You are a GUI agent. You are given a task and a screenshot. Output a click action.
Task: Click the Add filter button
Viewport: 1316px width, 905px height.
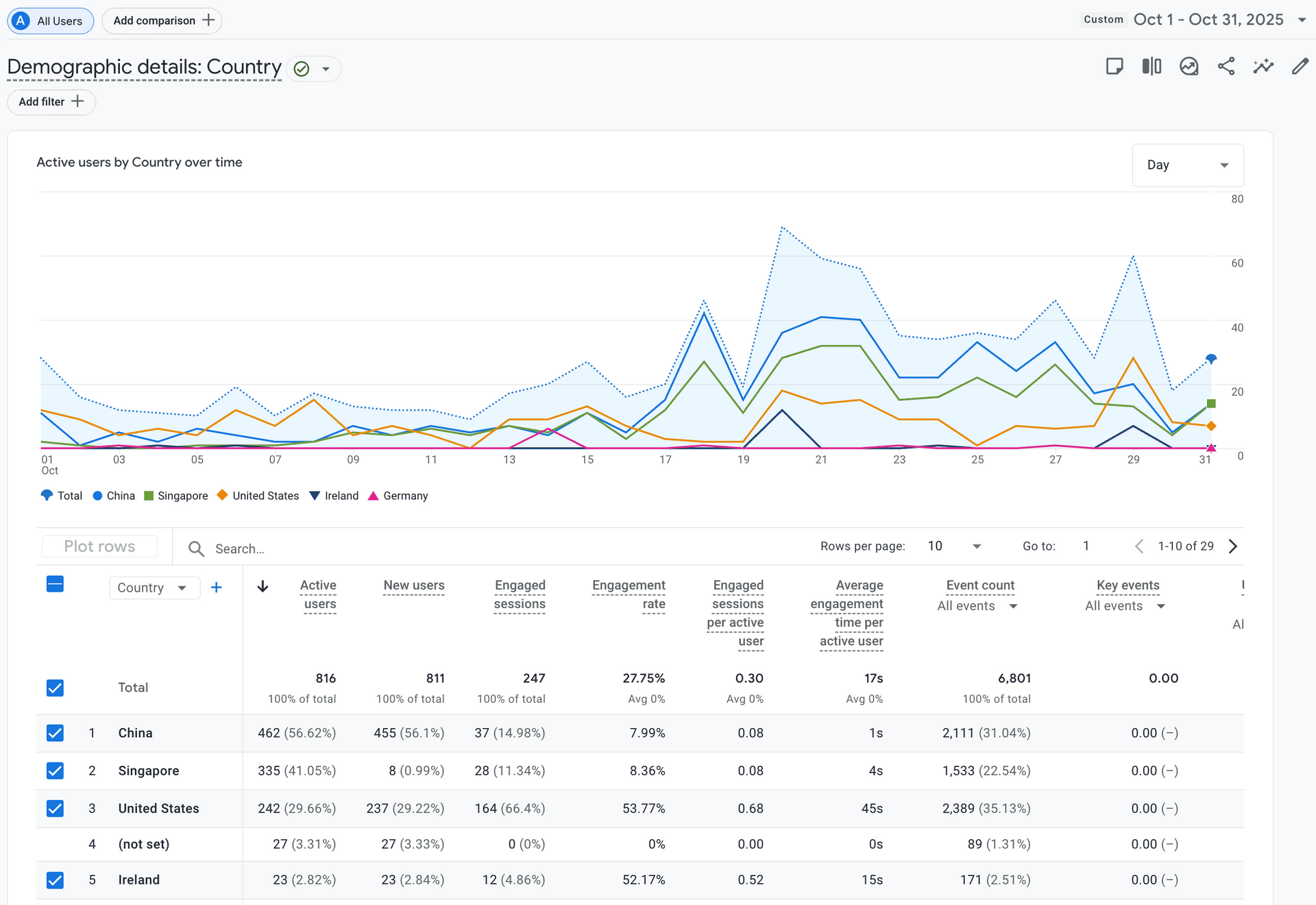(51, 101)
